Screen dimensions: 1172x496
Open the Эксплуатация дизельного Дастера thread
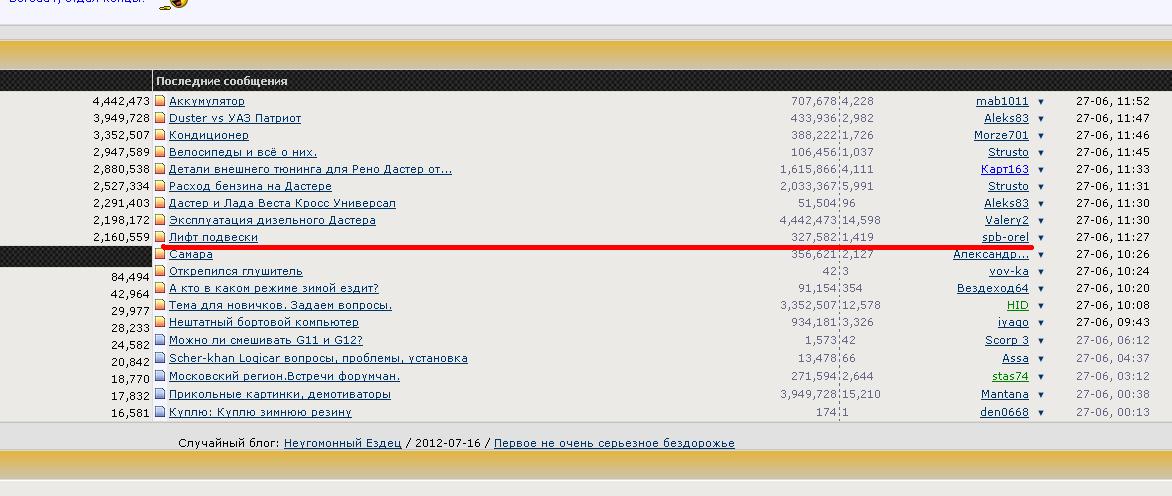coord(272,220)
